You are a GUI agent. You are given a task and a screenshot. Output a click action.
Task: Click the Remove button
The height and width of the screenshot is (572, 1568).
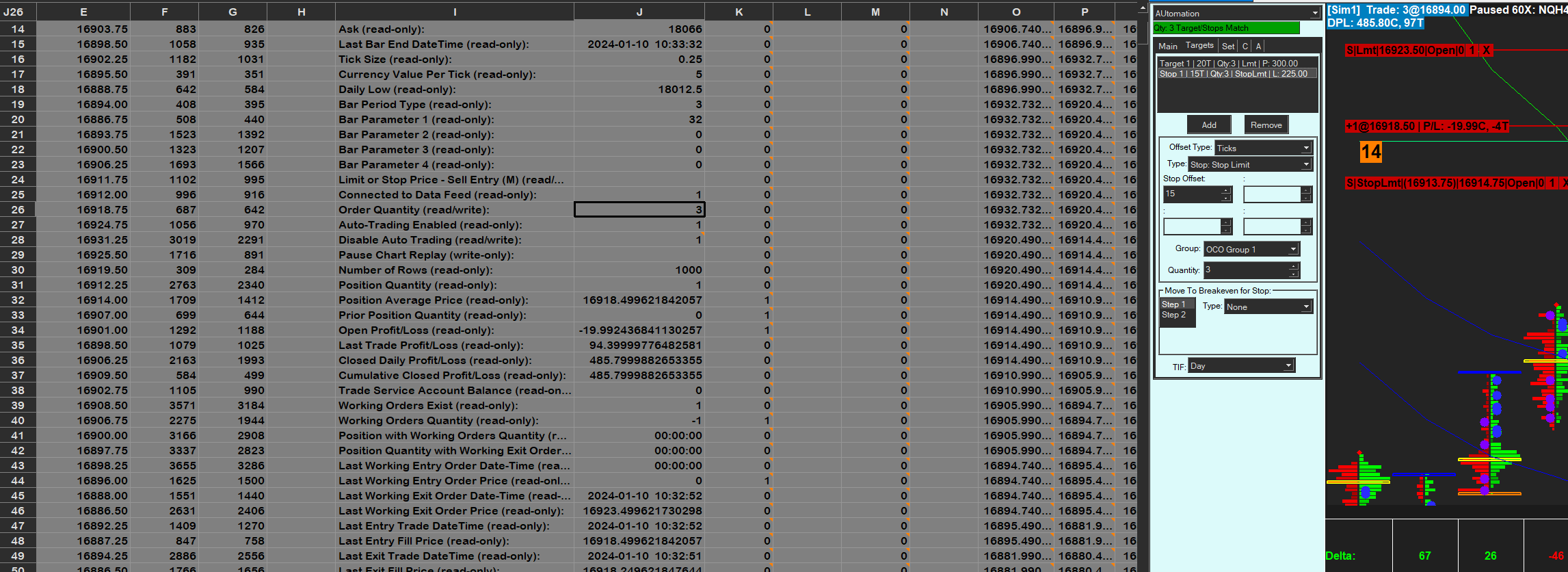[x=1266, y=125]
